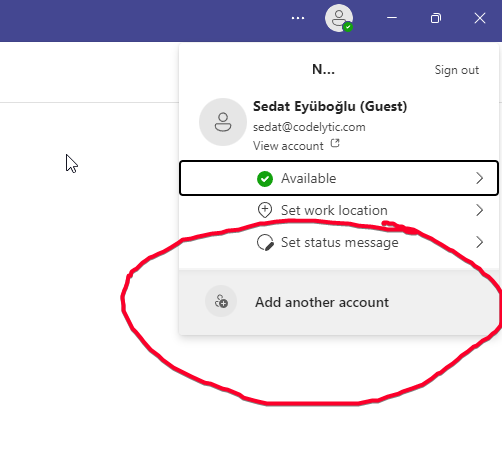
Task: Click the large profile picture placeholder
Action: tap(223, 122)
